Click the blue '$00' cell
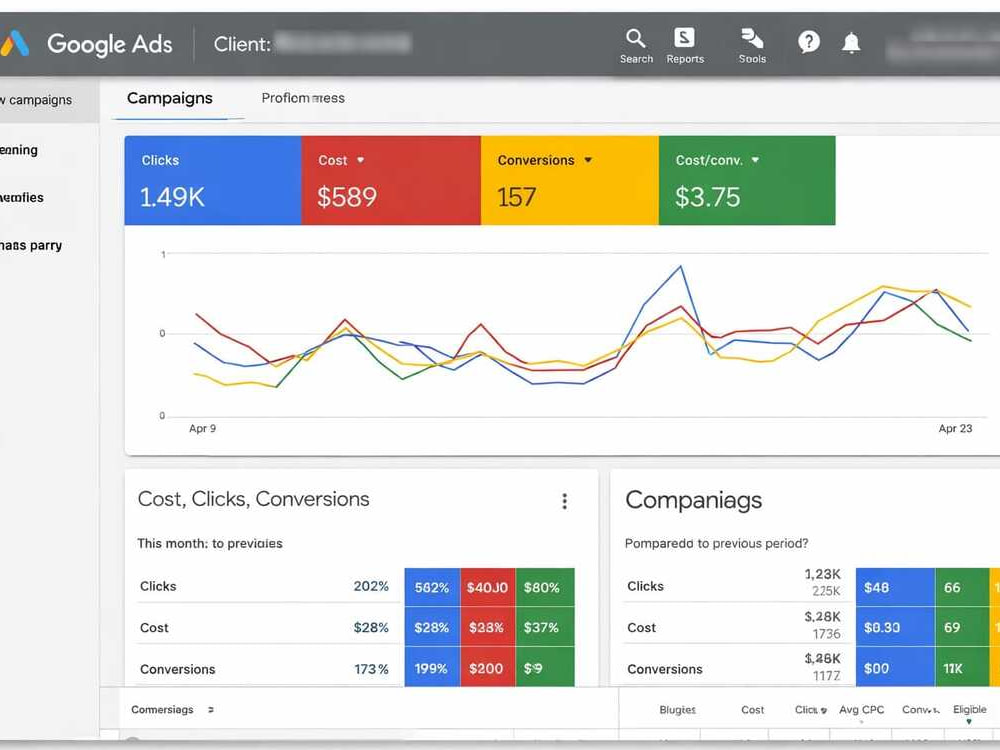This screenshot has width=1000, height=750. (x=895, y=668)
